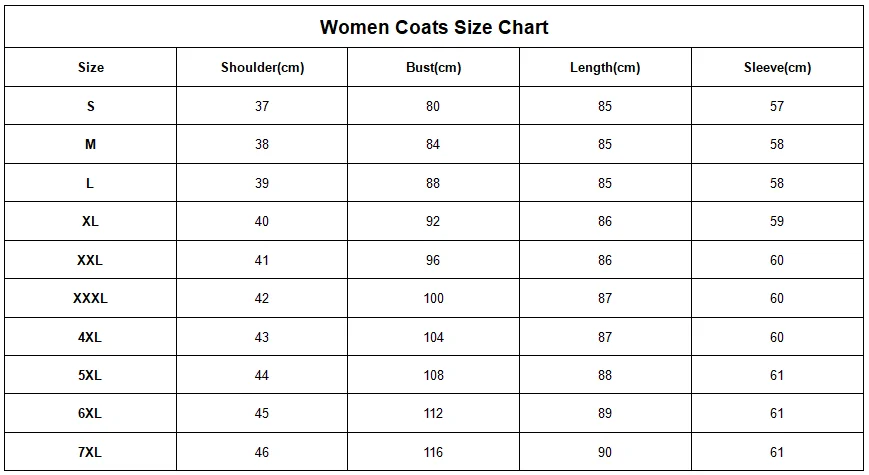Click the S size row label
869x475 pixels.
(x=90, y=106)
